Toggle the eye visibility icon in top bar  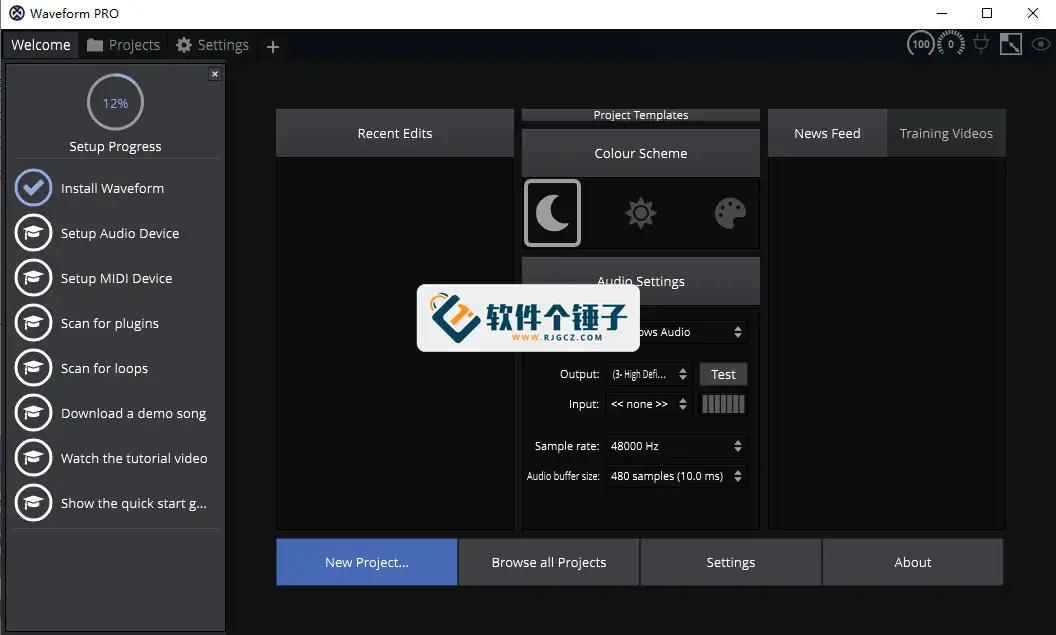[1041, 45]
